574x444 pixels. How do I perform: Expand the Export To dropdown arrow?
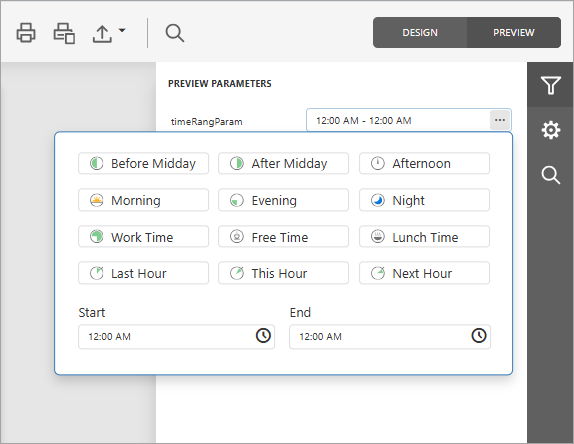point(122,30)
